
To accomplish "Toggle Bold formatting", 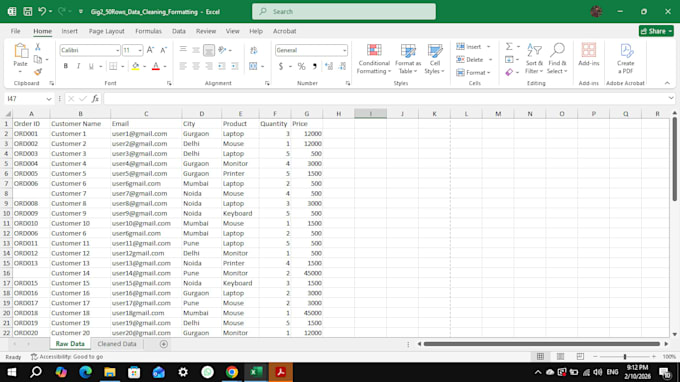I will 65,66.
